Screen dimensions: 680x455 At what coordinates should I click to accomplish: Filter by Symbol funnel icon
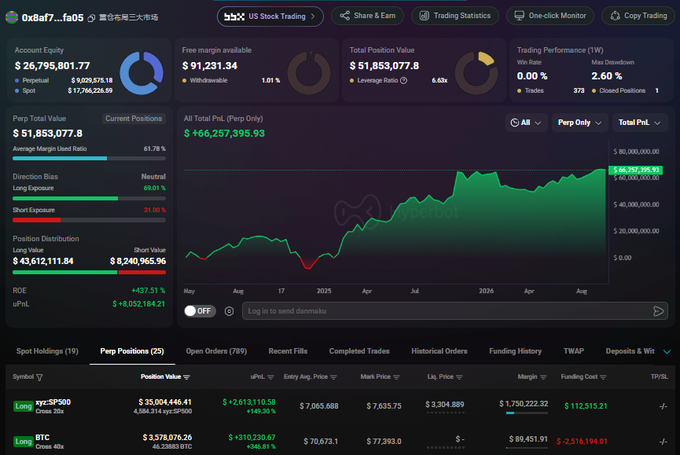click(x=39, y=377)
